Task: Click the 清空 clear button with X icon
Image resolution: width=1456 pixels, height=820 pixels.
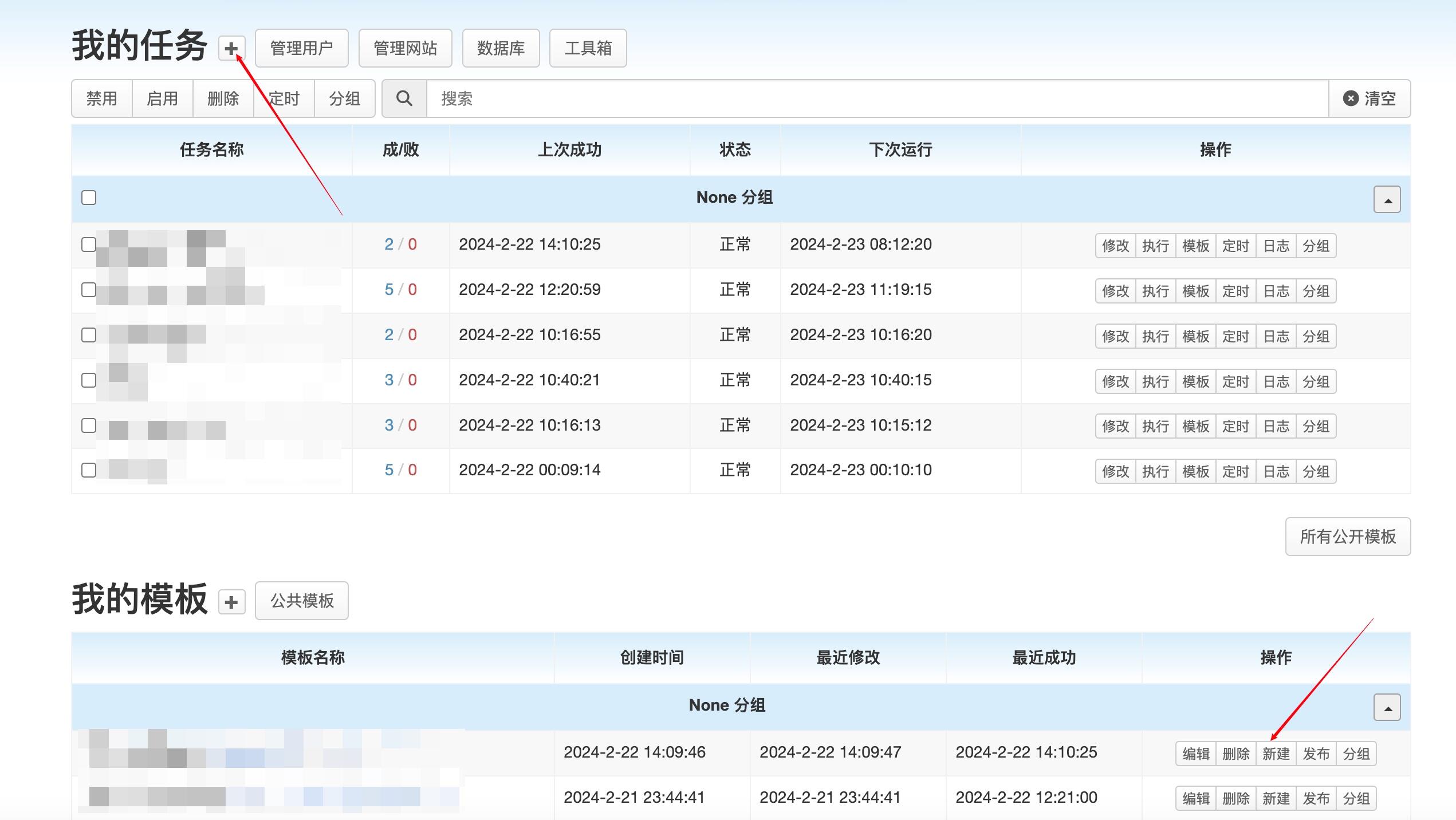Action: click(1369, 98)
